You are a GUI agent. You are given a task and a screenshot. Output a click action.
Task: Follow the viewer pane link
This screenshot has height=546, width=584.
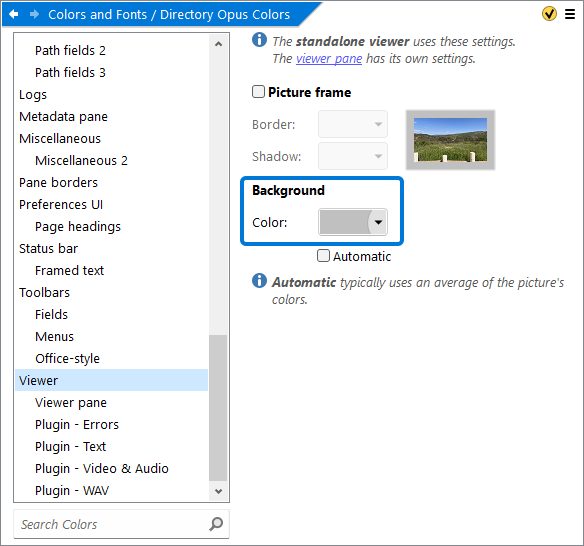[329, 58]
